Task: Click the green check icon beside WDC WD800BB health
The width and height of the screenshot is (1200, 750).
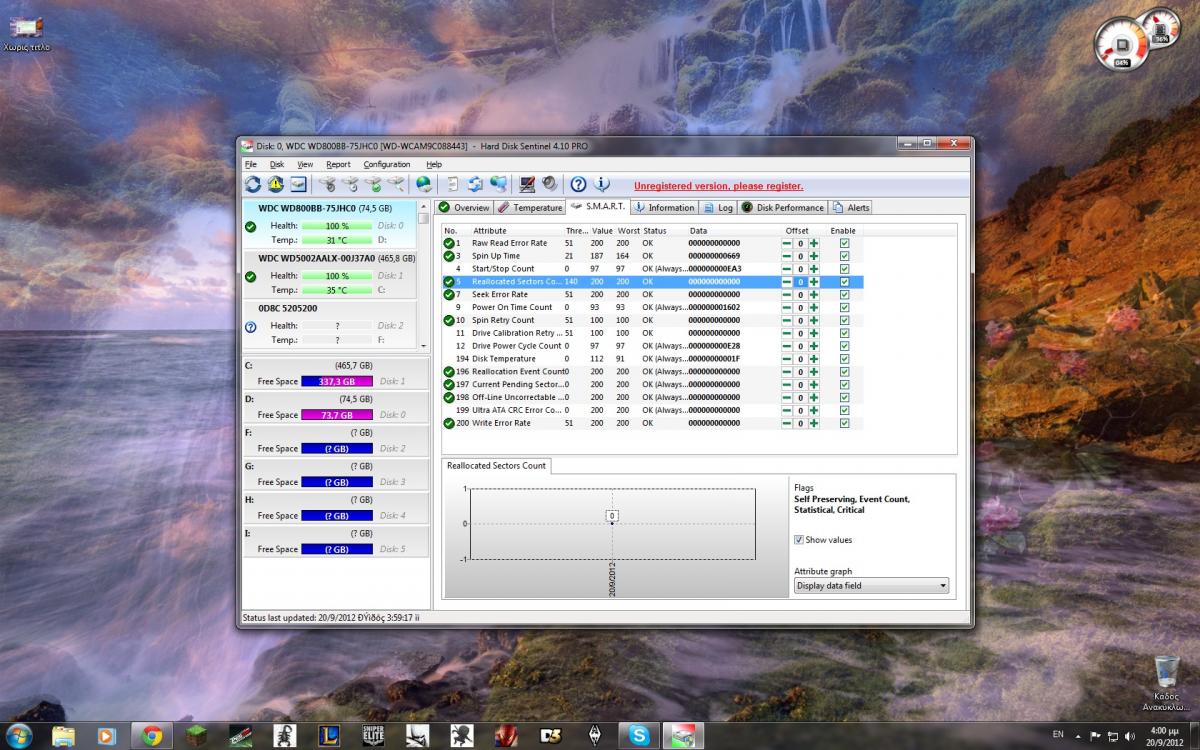Action: coord(250,226)
